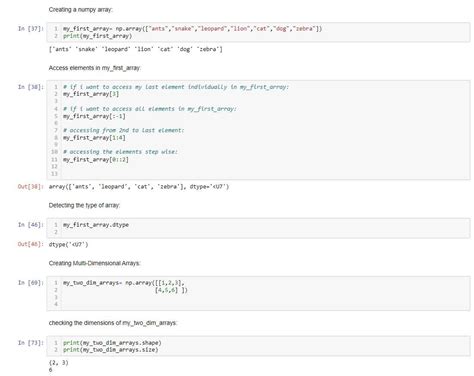This screenshot has width=474, height=376.
Task: Click the np.array animals definition code line
Action: click(x=192, y=29)
